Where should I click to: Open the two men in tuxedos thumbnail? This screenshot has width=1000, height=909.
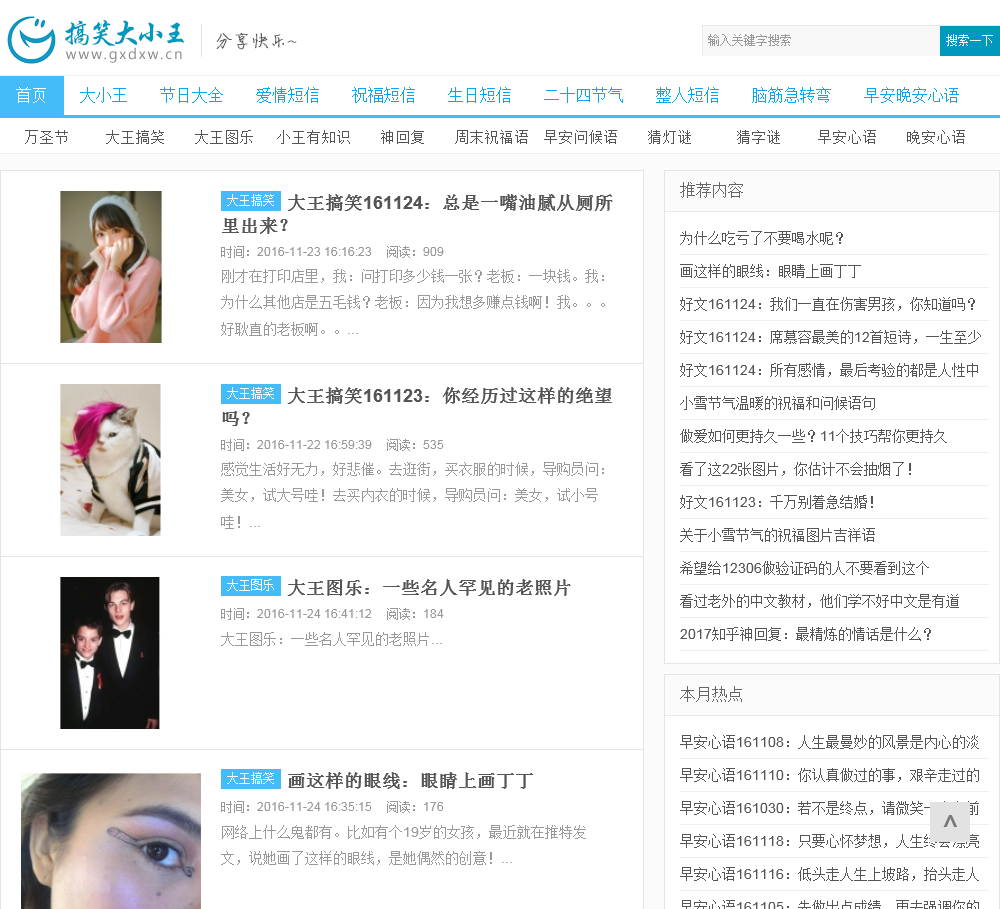(110, 653)
